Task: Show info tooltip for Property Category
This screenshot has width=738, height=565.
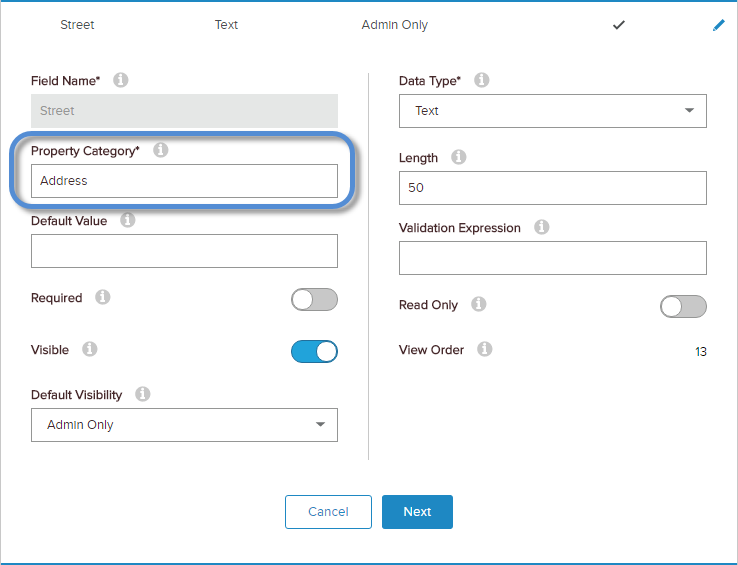Action: pos(160,150)
